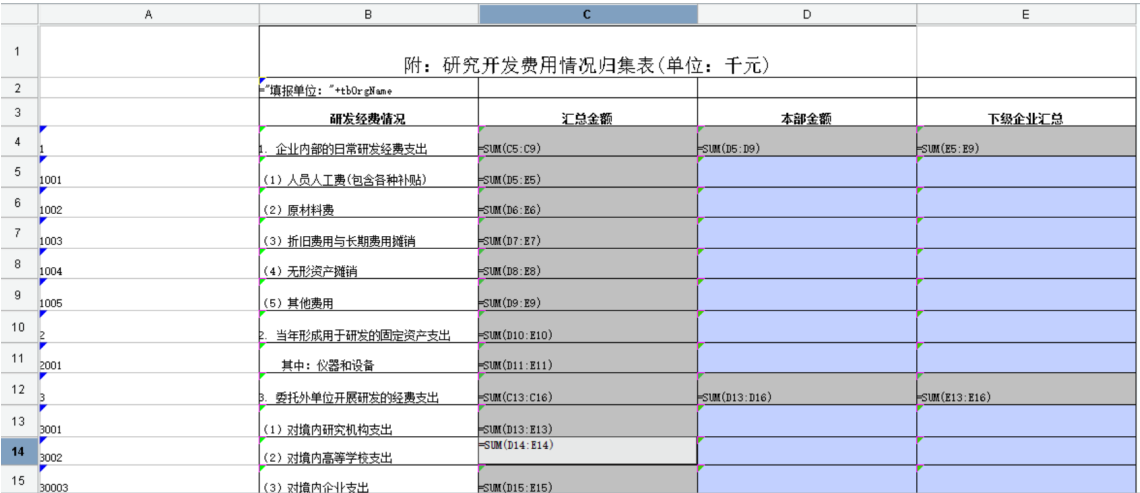Select column header D
1140x493 pixels.
coord(807,14)
